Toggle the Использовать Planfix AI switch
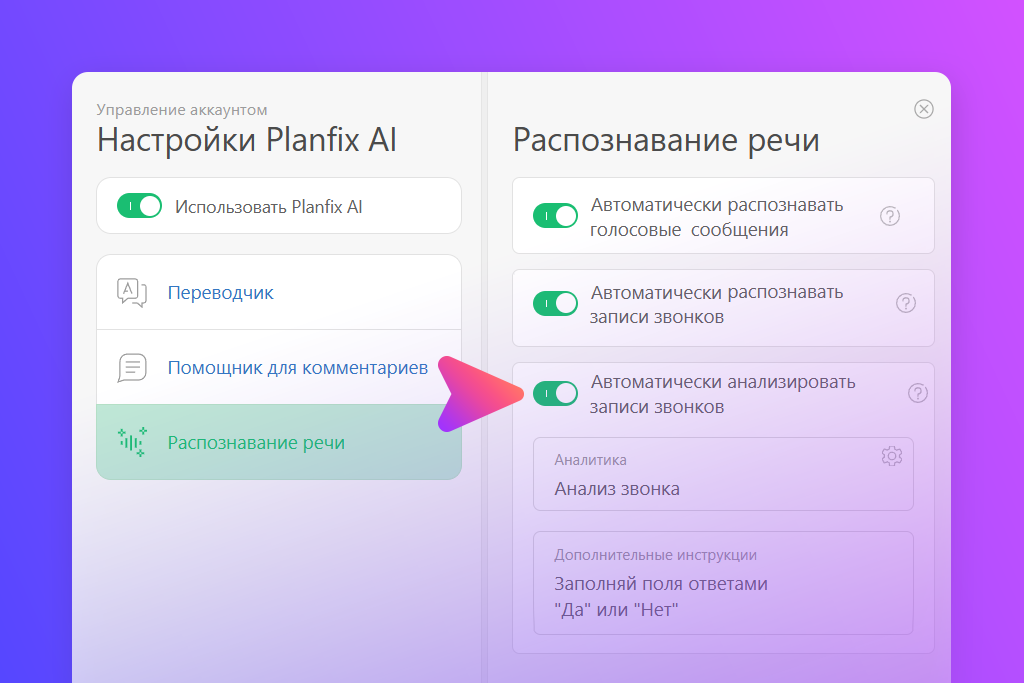This screenshot has height=683, width=1024. [139, 206]
